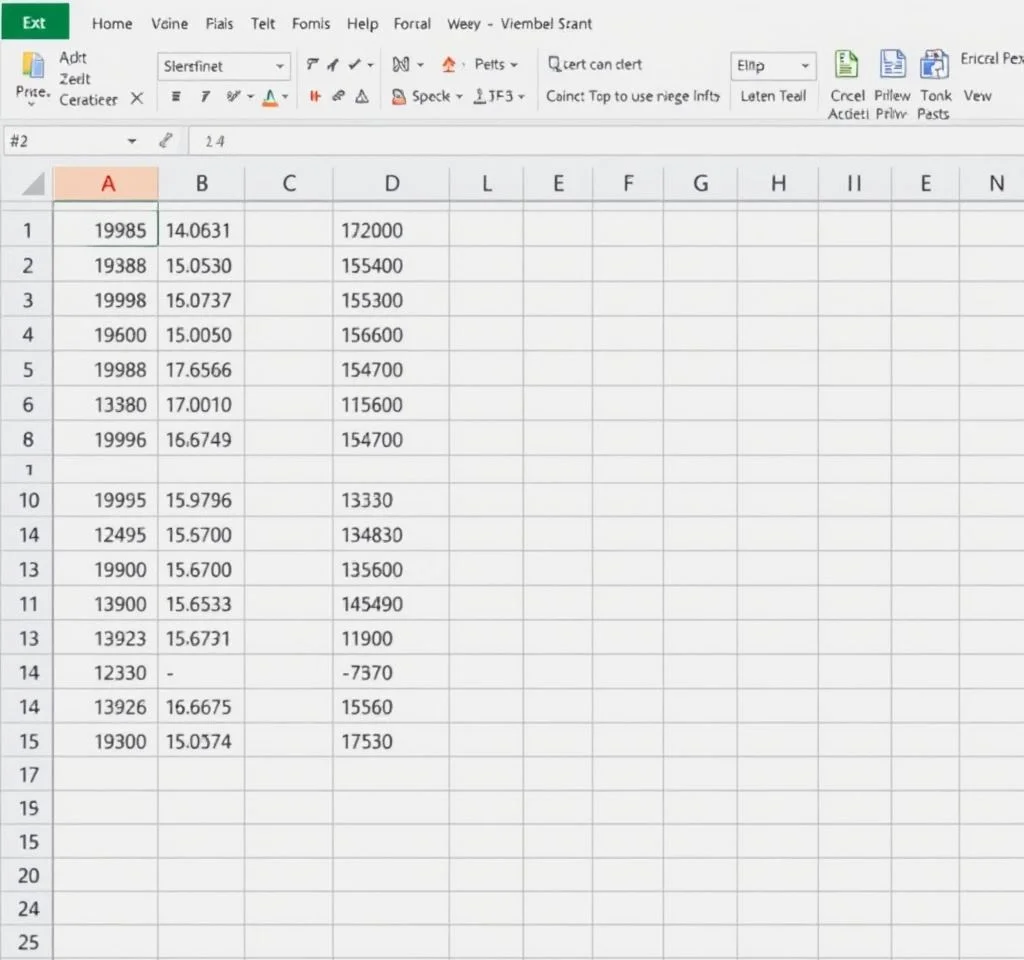Click the Zerlt command

[74, 78]
